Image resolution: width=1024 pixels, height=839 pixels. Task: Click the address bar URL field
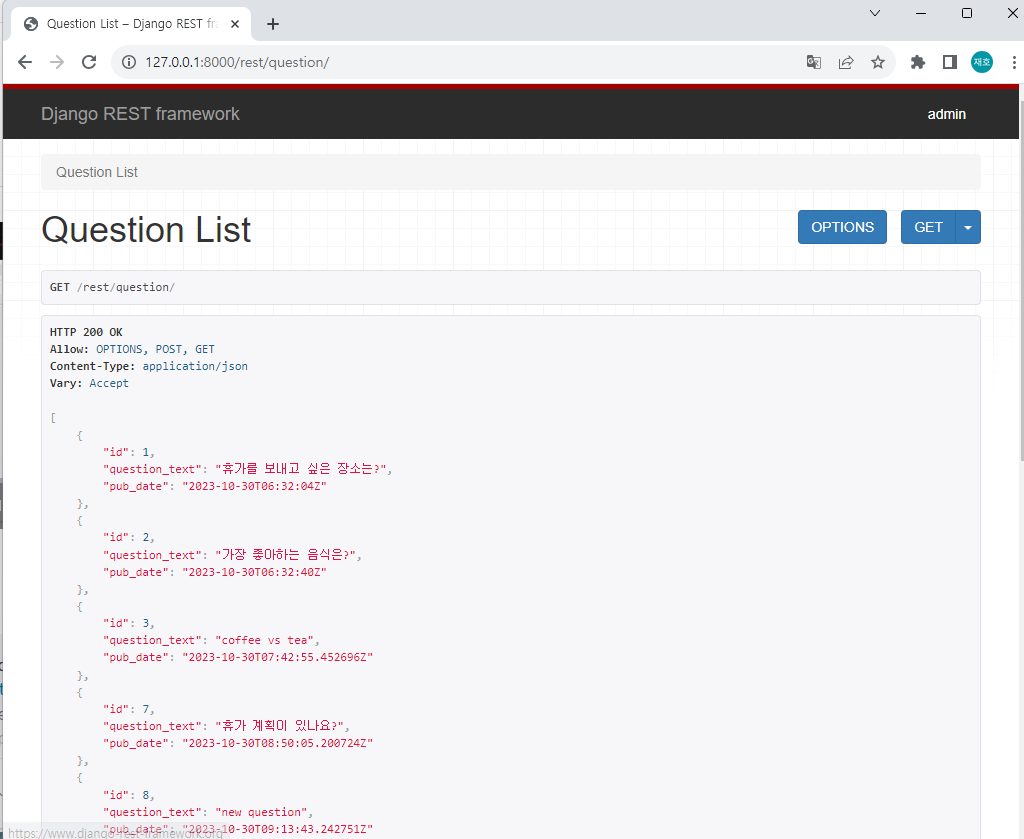tap(457, 62)
